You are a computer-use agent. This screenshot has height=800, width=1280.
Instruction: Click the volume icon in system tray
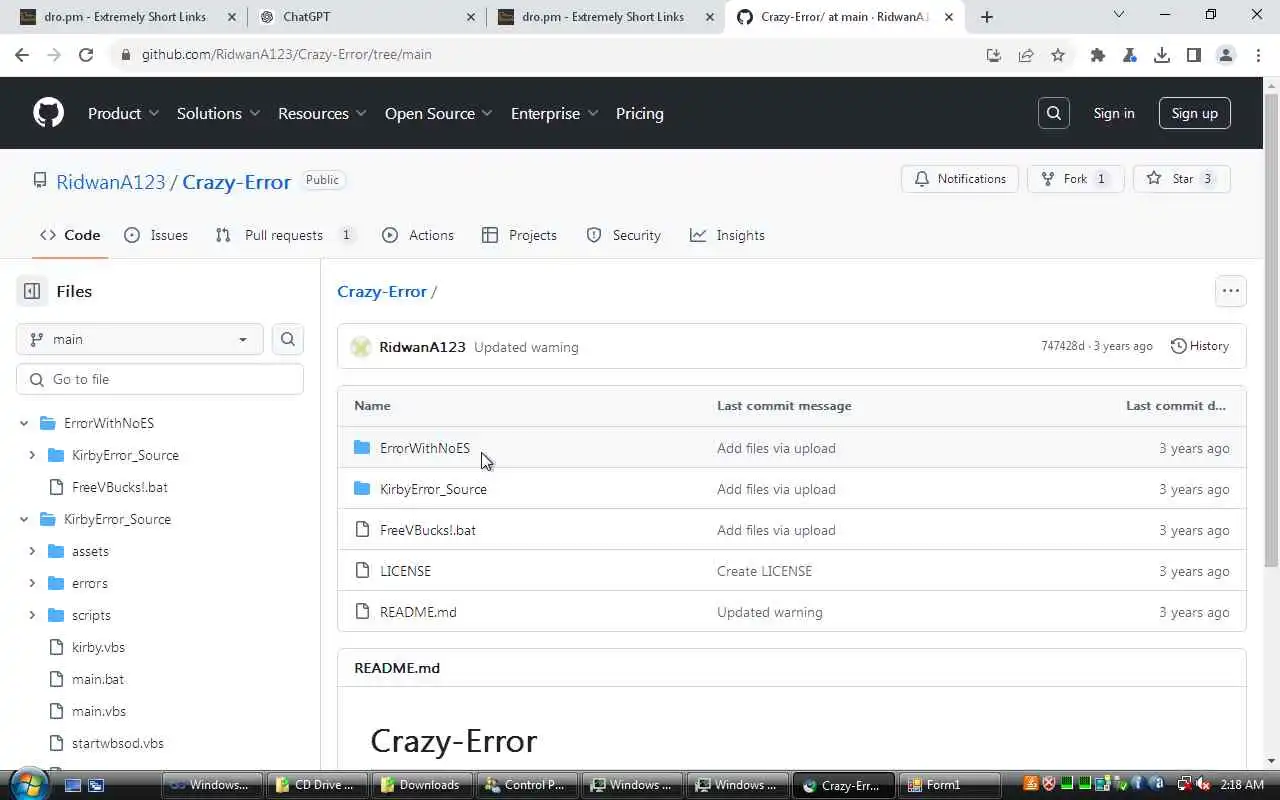pyautogui.click(x=1203, y=785)
